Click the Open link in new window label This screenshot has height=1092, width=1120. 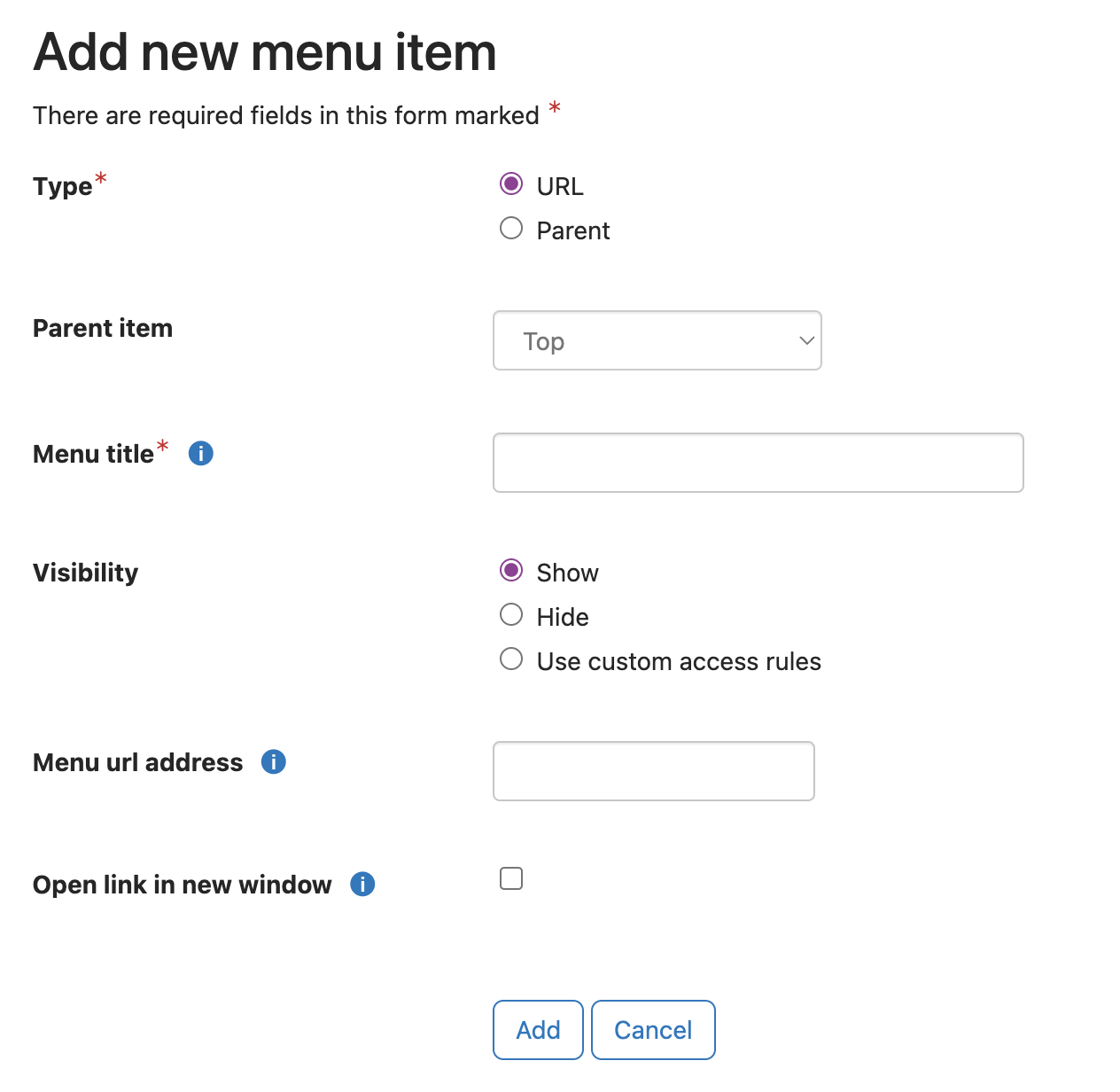[x=183, y=885]
